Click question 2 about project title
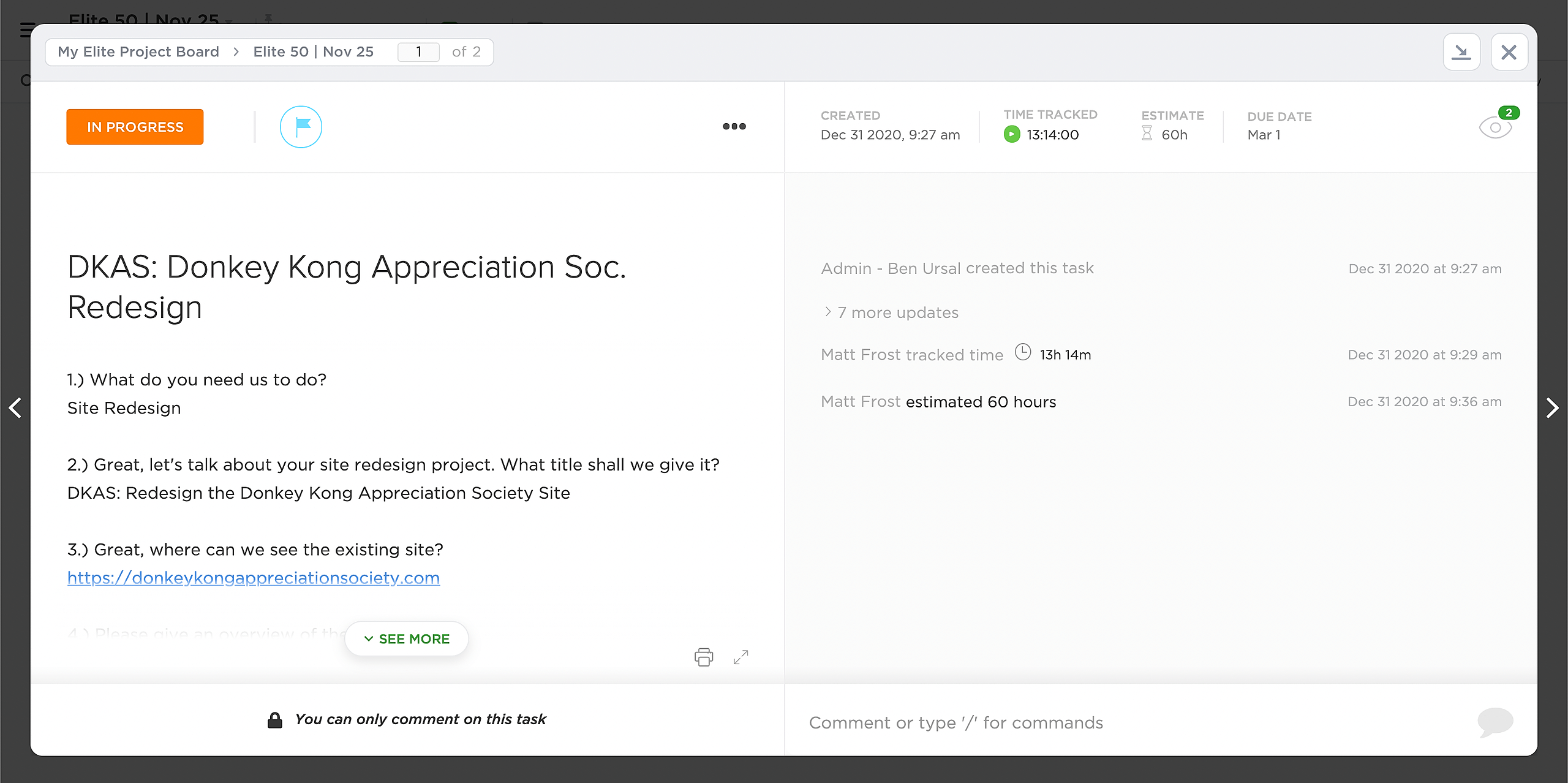Image resolution: width=1568 pixels, height=783 pixels. tap(393, 465)
